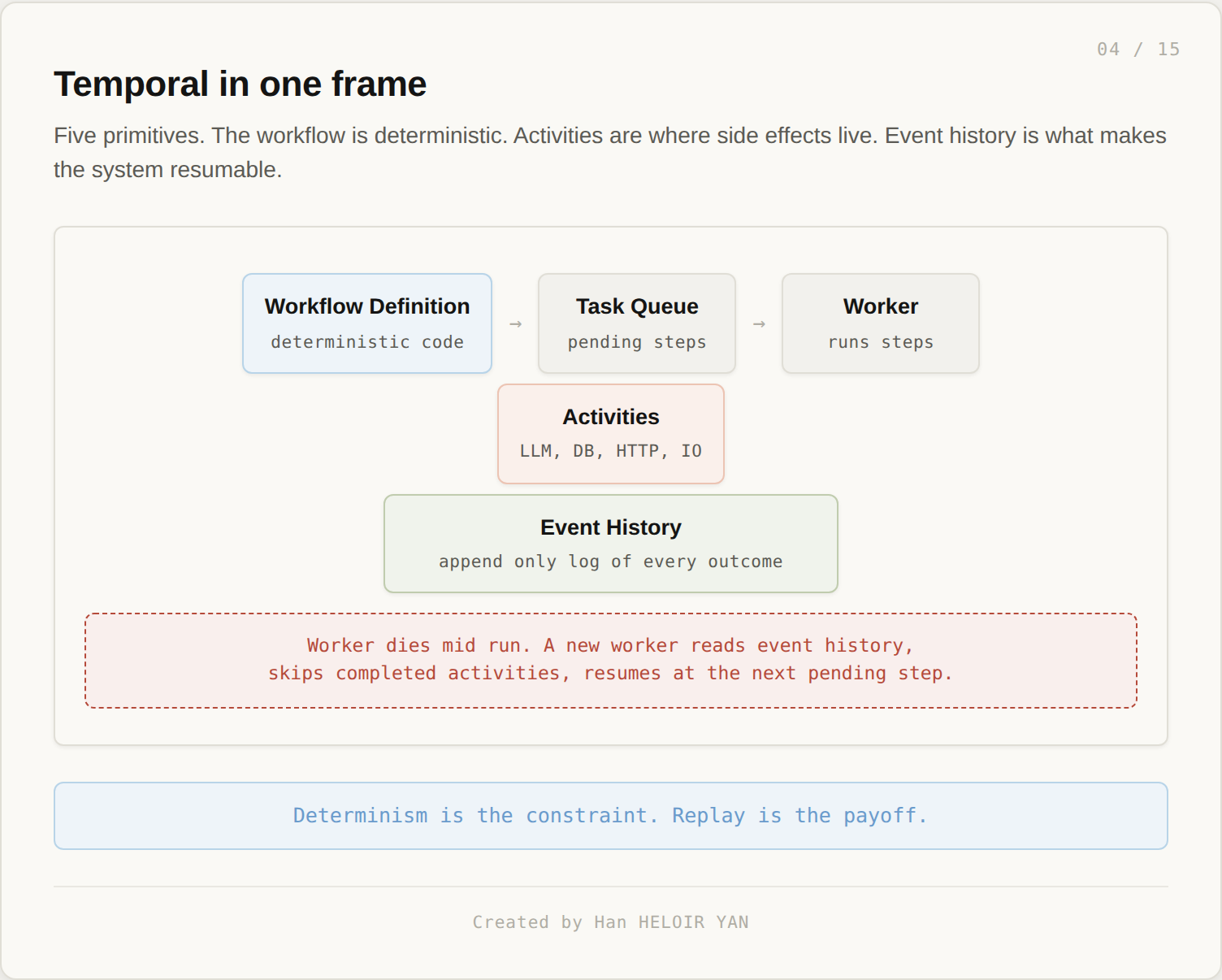Select the Task Queue box
This screenshot has height=980, width=1222.
637,323
